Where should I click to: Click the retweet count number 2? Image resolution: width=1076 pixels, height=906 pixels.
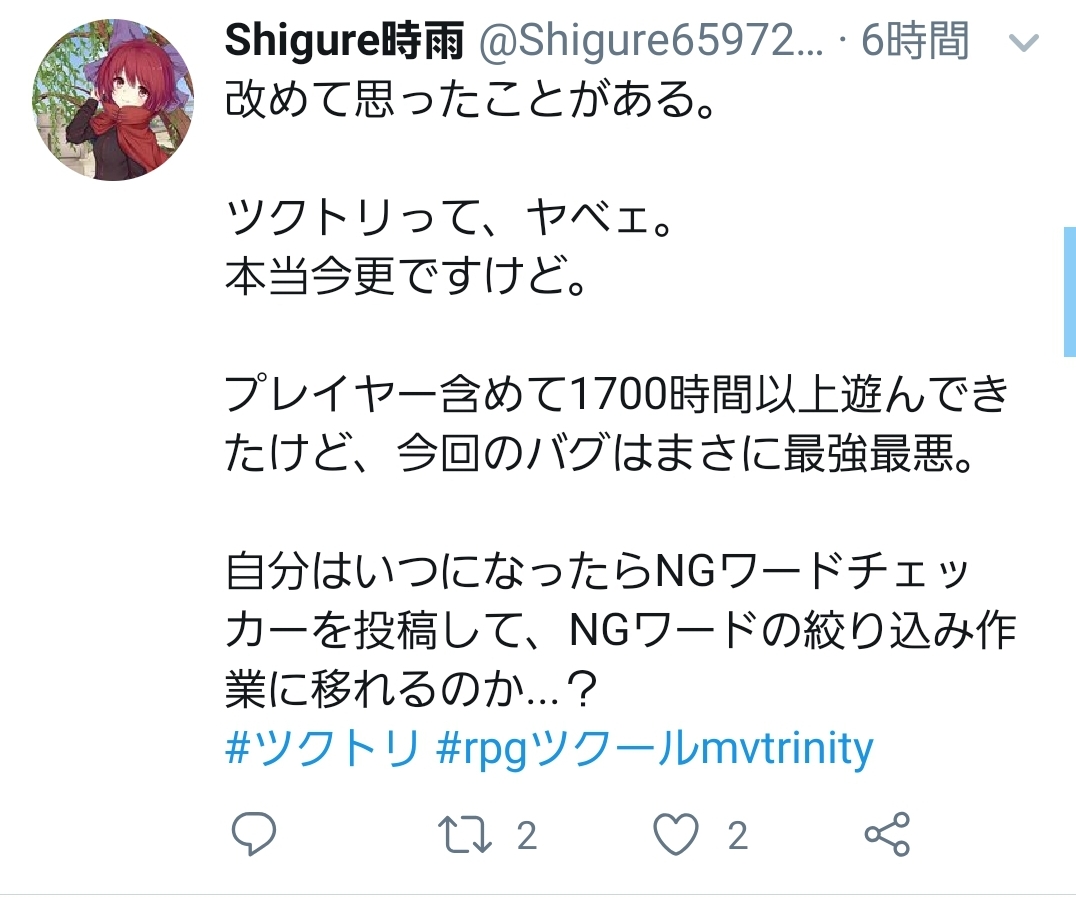click(526, 835)
